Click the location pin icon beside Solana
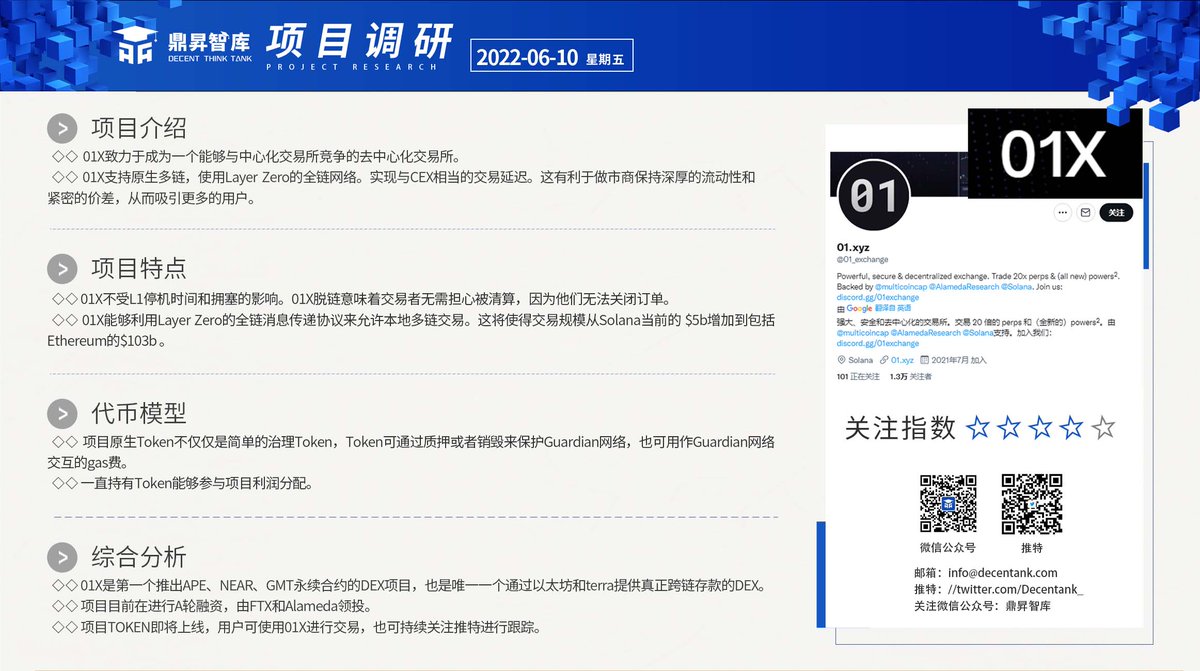Screen dimensions: 1200x671 (841, 360)
